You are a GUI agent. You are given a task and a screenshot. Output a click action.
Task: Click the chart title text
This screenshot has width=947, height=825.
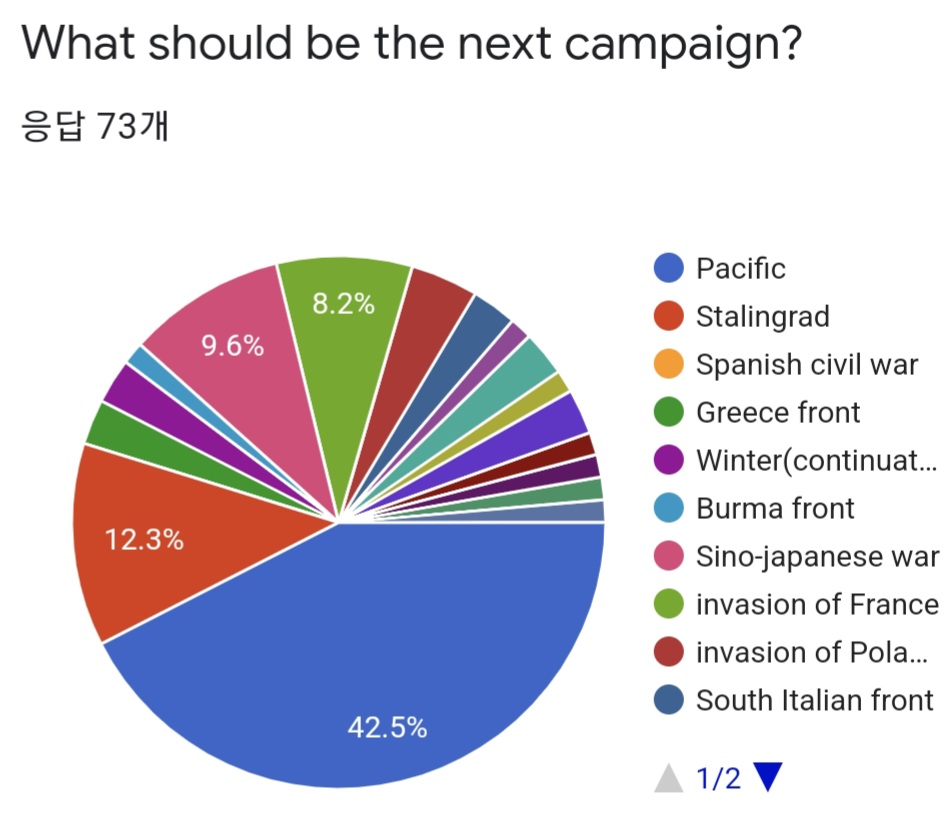click(x=411, y=44)
